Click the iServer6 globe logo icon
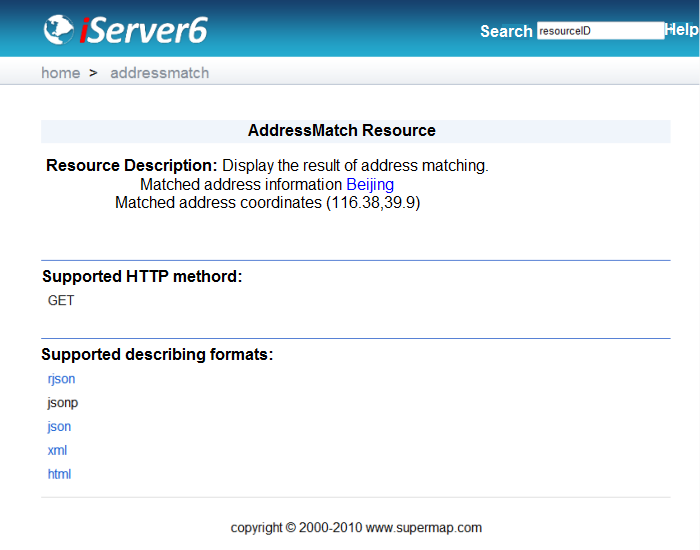This screenshot has height=550, width=700. [x=59, y=30]
